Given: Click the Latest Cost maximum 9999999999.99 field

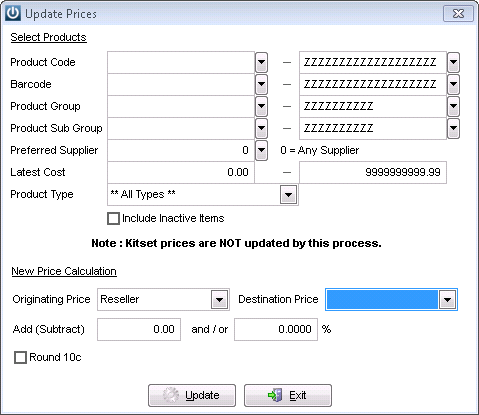Looking at the screenshot, I should [373, 172].
